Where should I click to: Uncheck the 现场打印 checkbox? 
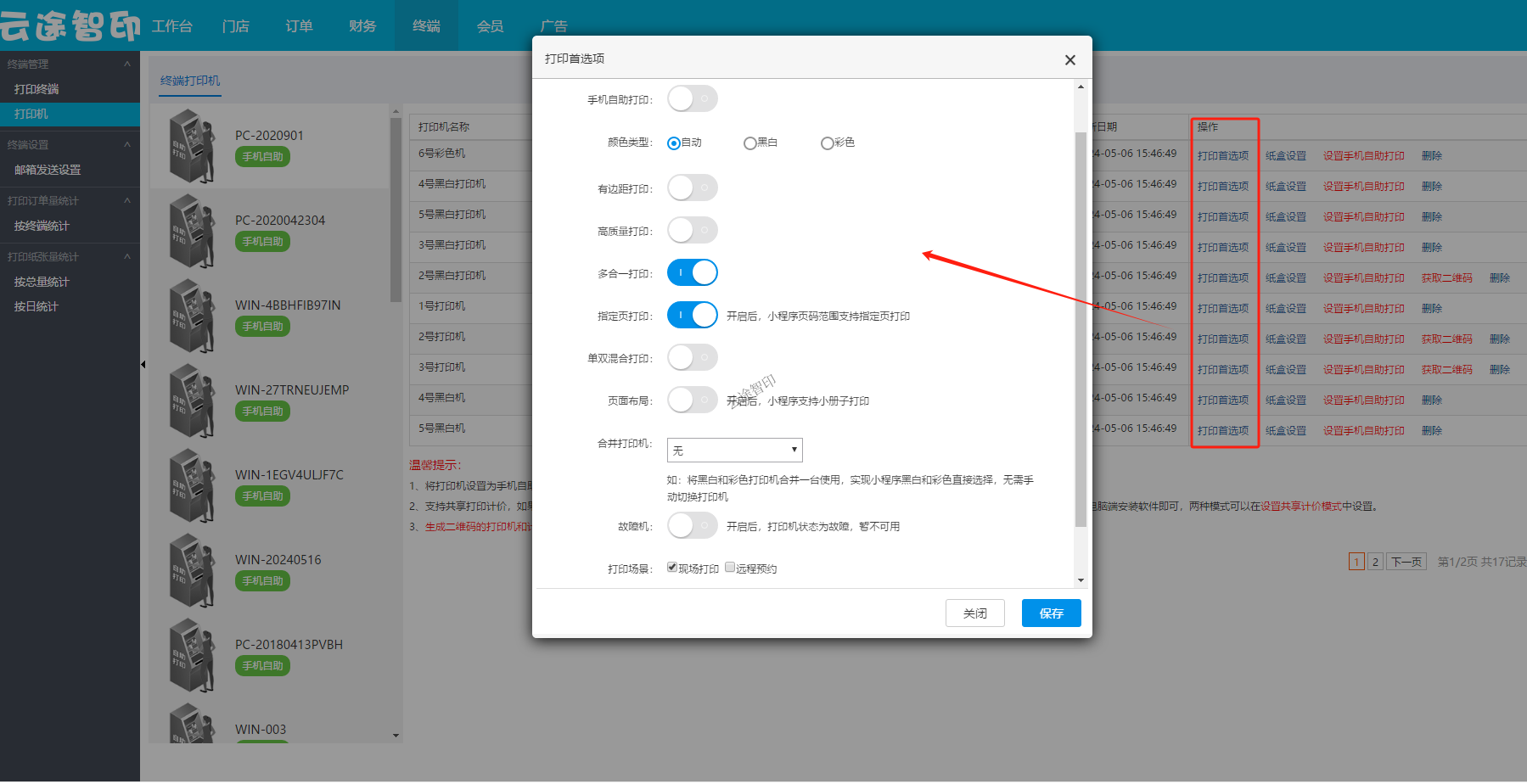click(x=672, y=568)
